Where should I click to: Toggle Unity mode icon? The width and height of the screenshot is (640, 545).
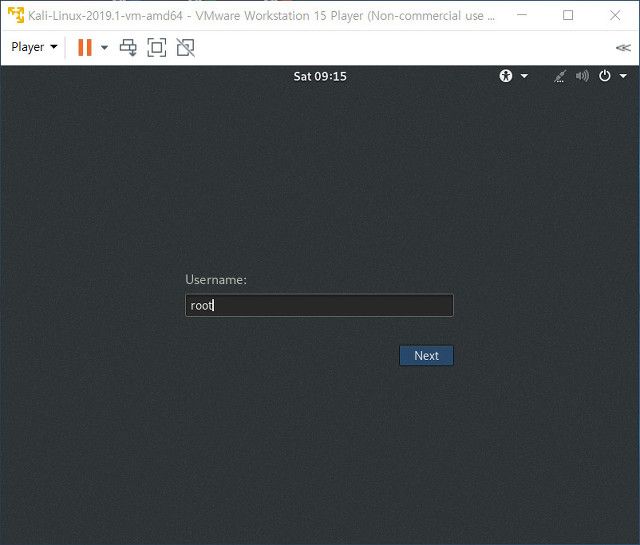pyautogui.click(x=185, y=47)
